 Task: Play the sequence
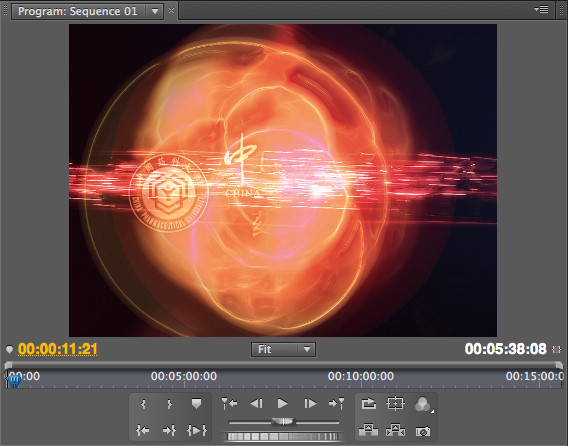coord(283,403)
